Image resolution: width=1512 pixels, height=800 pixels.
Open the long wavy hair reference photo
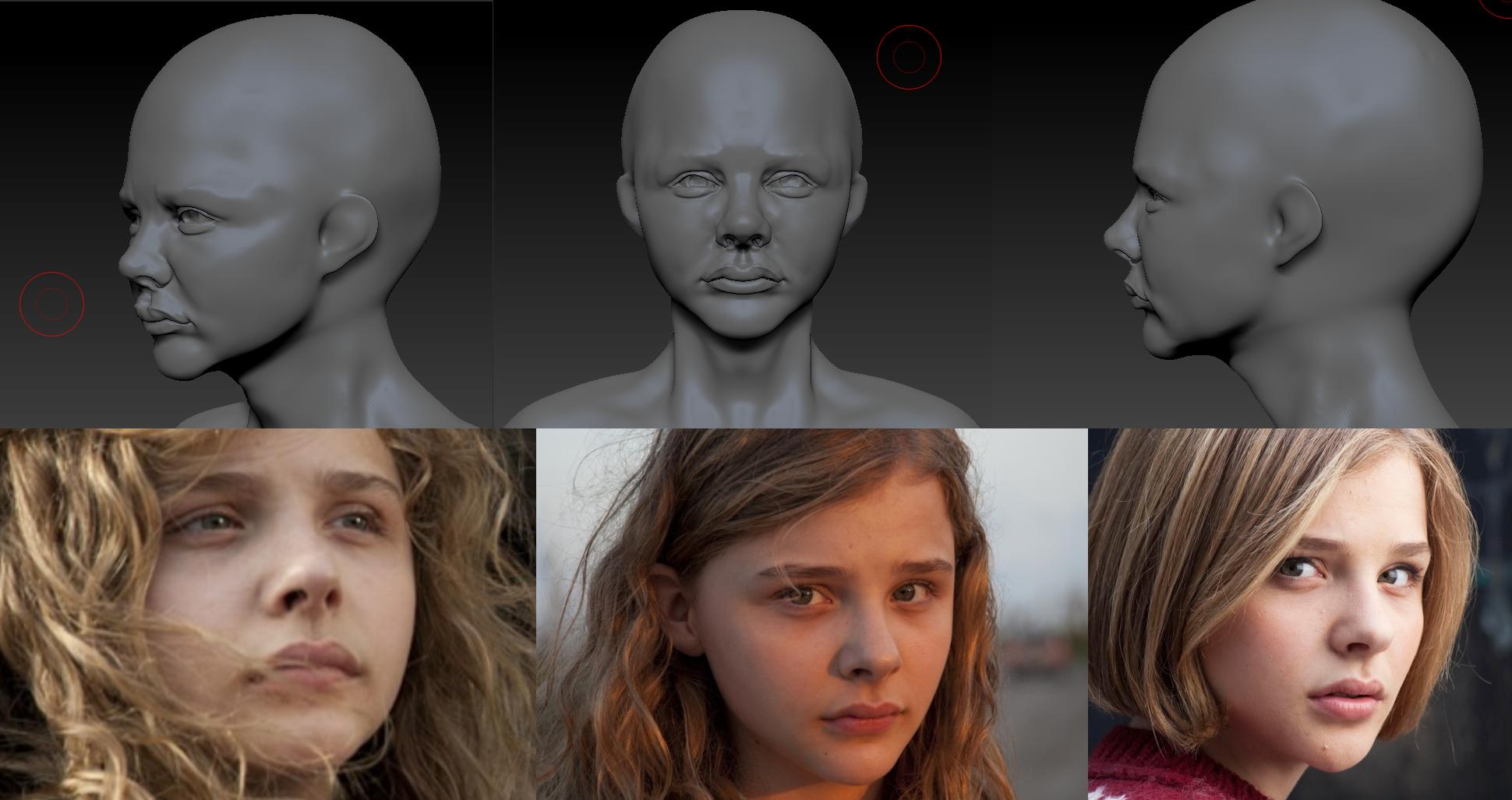pyautogui.click(x=812, y=614)
